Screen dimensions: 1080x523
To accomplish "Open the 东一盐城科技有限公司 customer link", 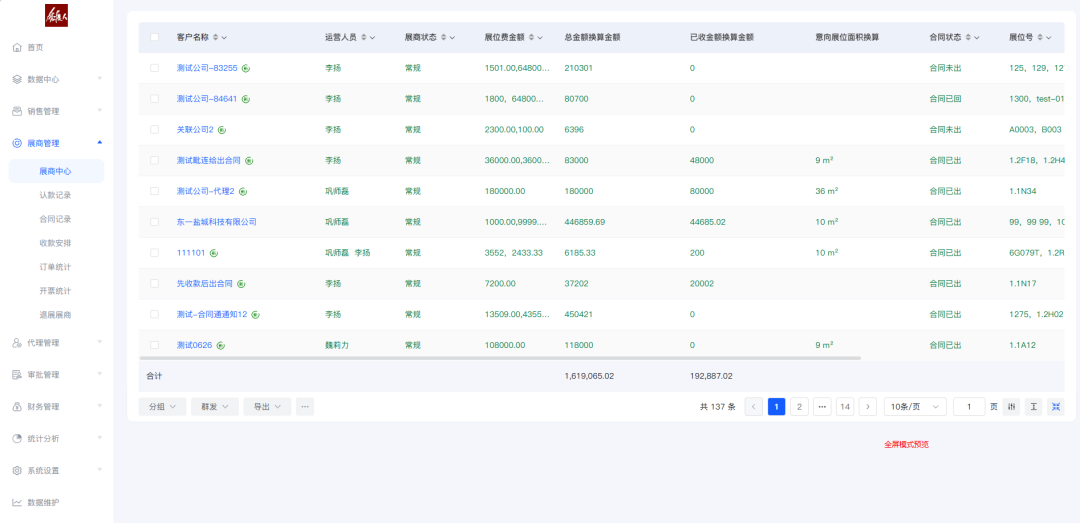I will (216, 222).
